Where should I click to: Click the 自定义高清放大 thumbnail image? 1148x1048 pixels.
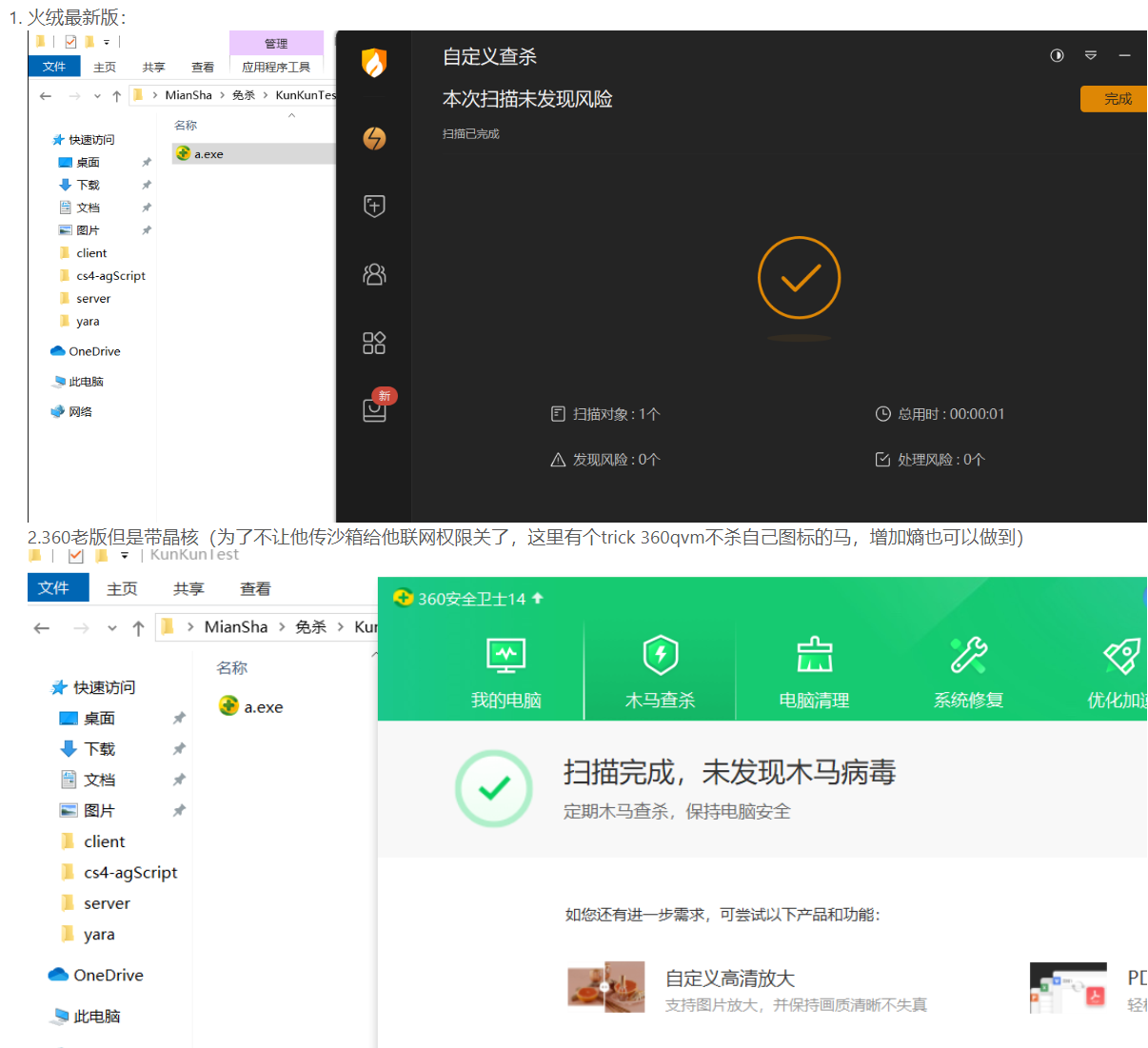[x=605, y=986]
